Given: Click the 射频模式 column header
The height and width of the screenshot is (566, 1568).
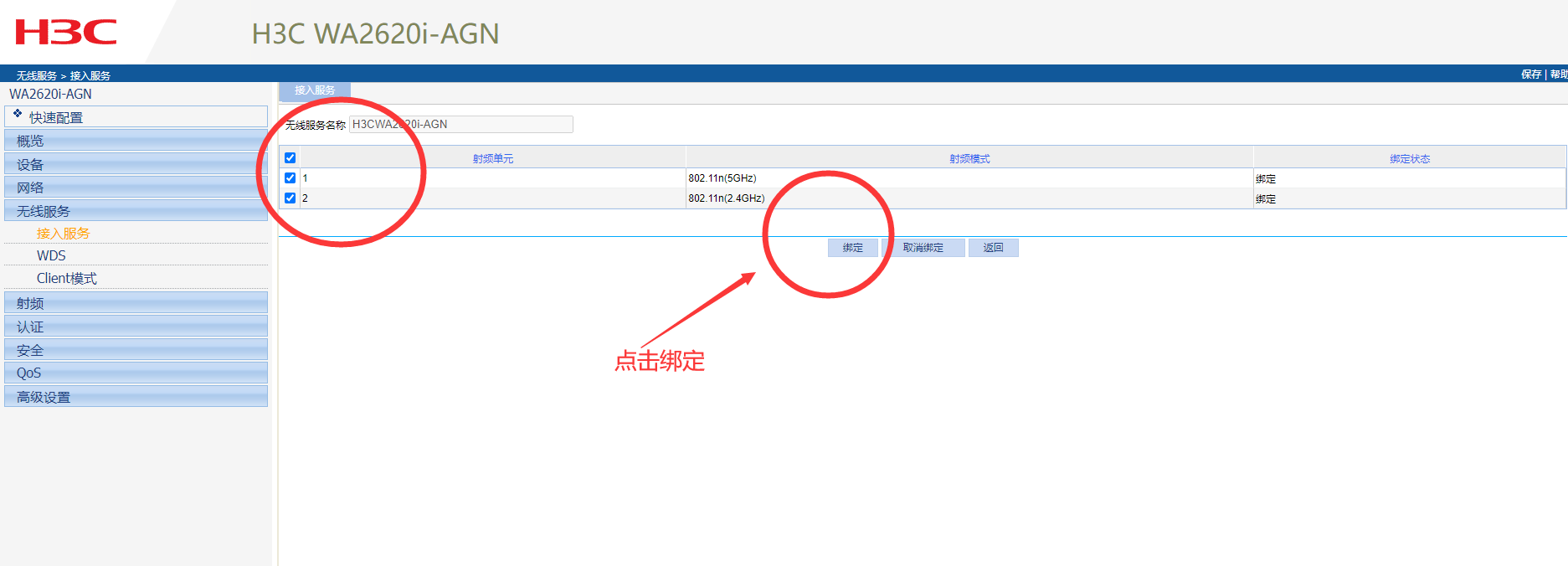Looking at the screenshot, I should [x=969, y=158].
